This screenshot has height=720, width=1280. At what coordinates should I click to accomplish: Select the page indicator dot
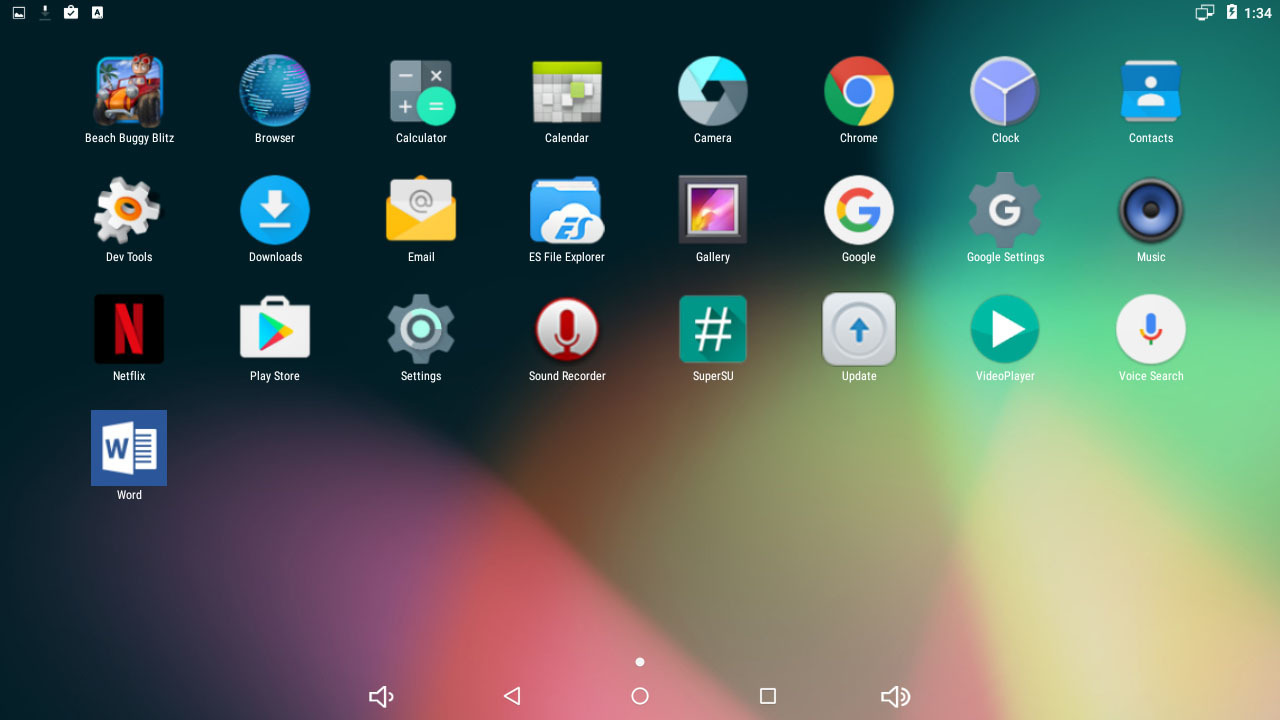point(640,662)
